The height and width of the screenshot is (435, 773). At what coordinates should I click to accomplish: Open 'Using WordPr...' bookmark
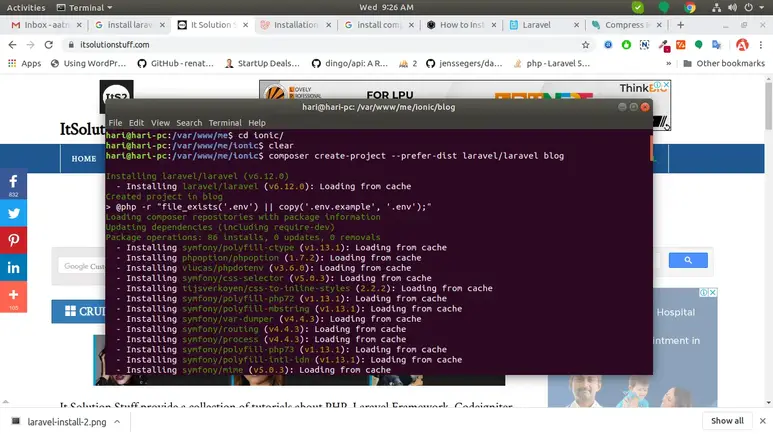click(x=89, y=63)
